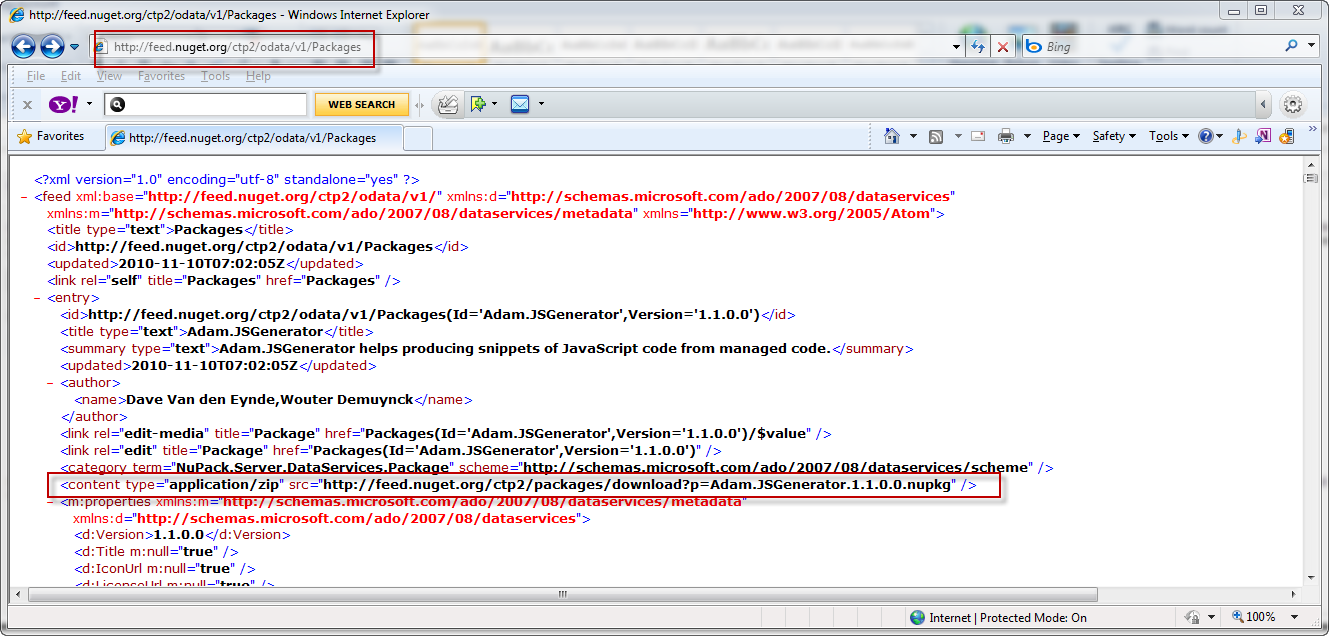
Task: Collapse the m:properties XML node
Action: (51, 501)
